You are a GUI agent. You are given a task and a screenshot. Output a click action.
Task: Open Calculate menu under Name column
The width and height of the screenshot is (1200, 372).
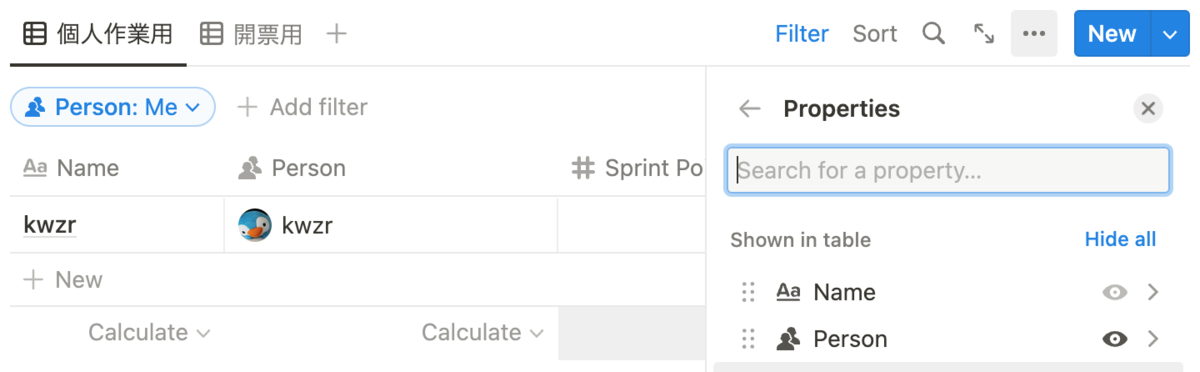(149, 332)
